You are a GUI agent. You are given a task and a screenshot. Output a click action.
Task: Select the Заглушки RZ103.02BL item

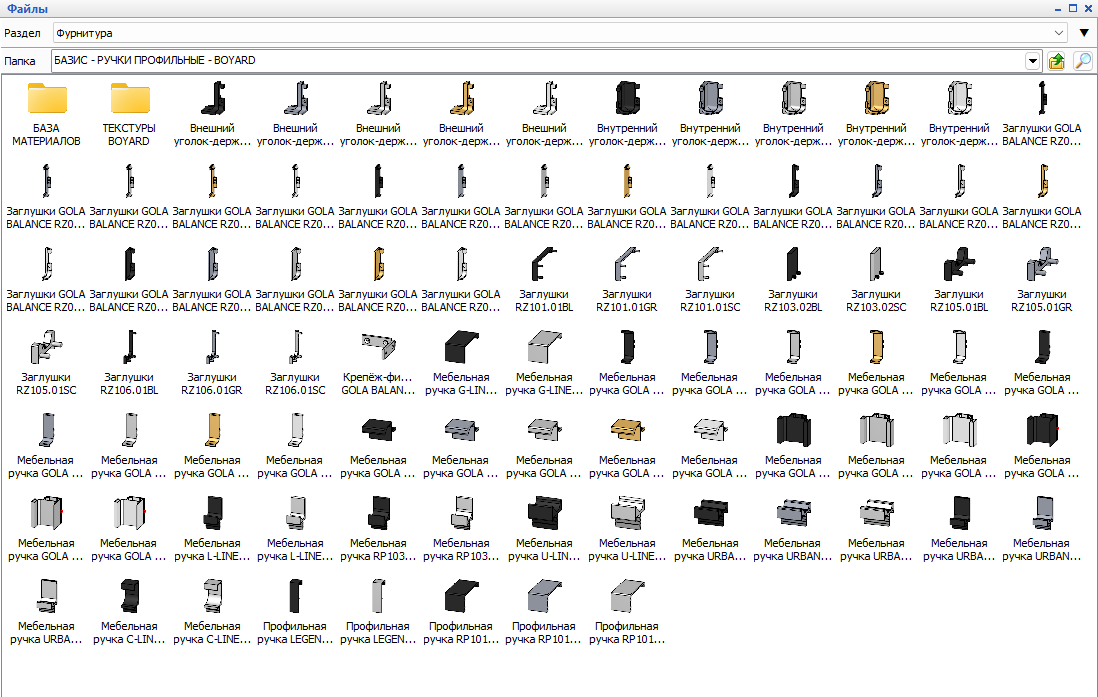click(793, 280)
